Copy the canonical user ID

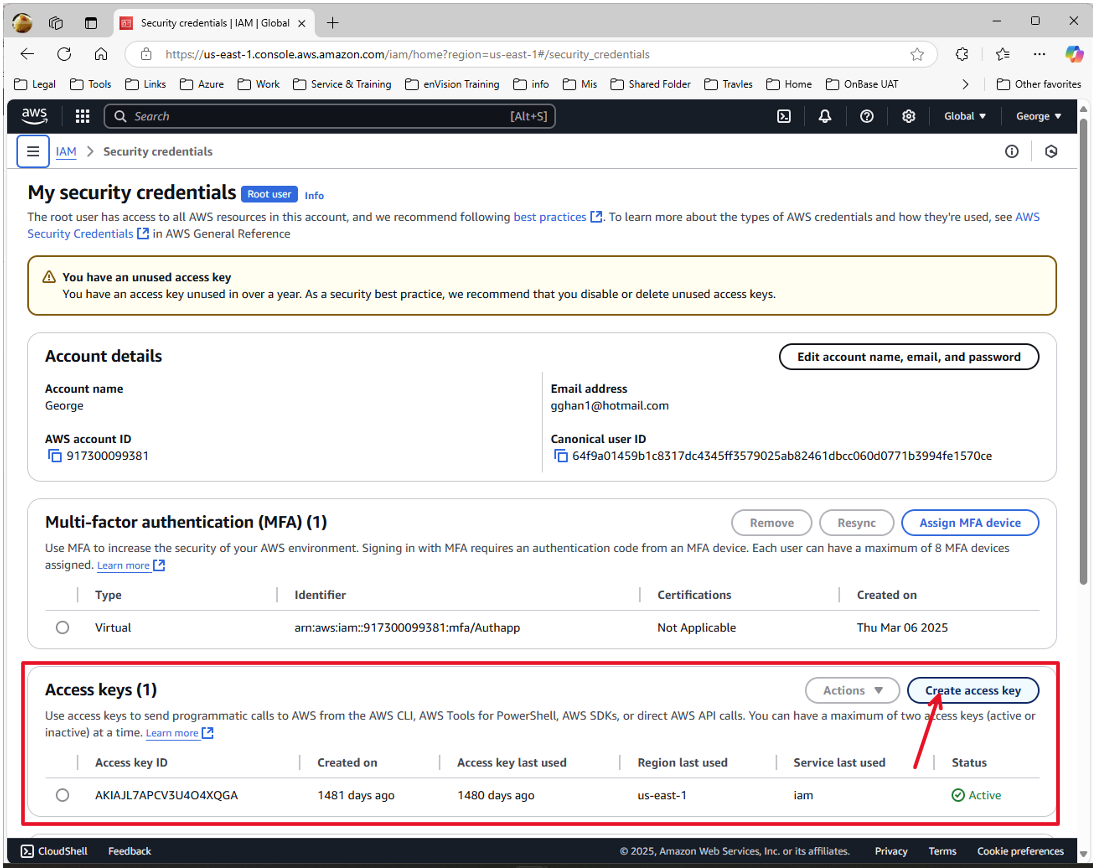point(560,456)
